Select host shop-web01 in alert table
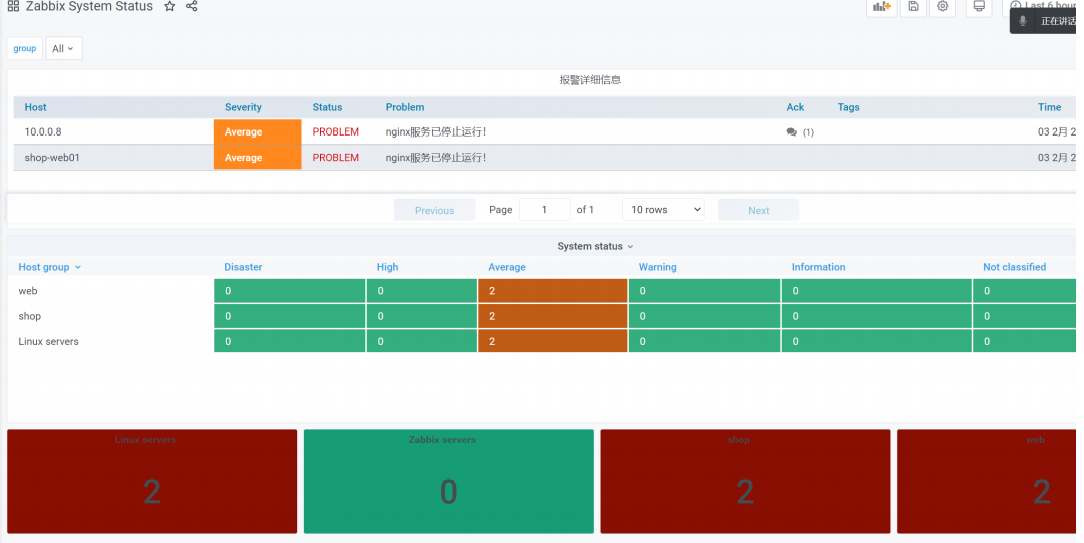The width and height of the screenshot is (1084, 543). pyautogui.click(x=52, y=158)
